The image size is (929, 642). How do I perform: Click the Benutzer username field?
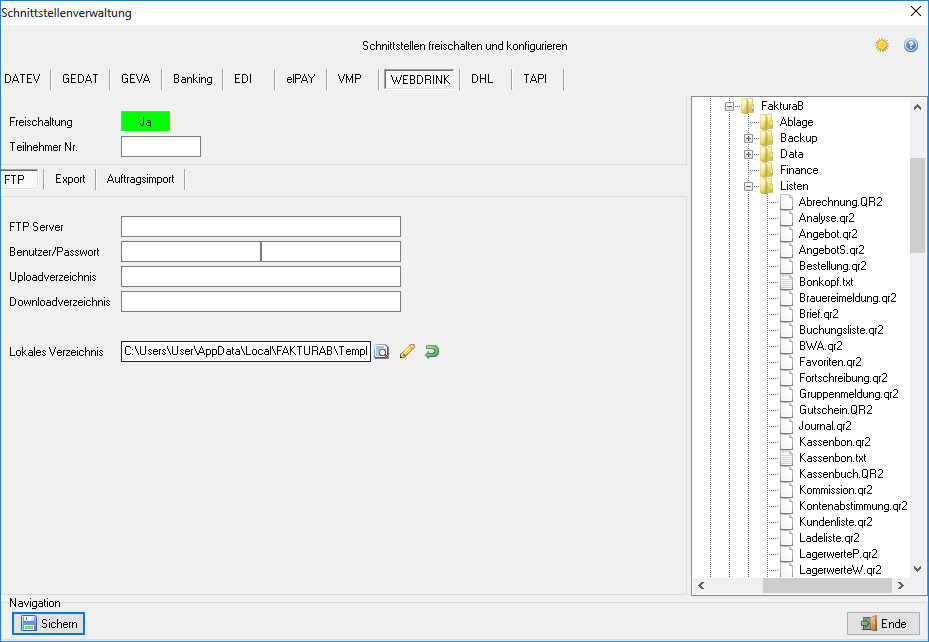[x=191, y=251]
